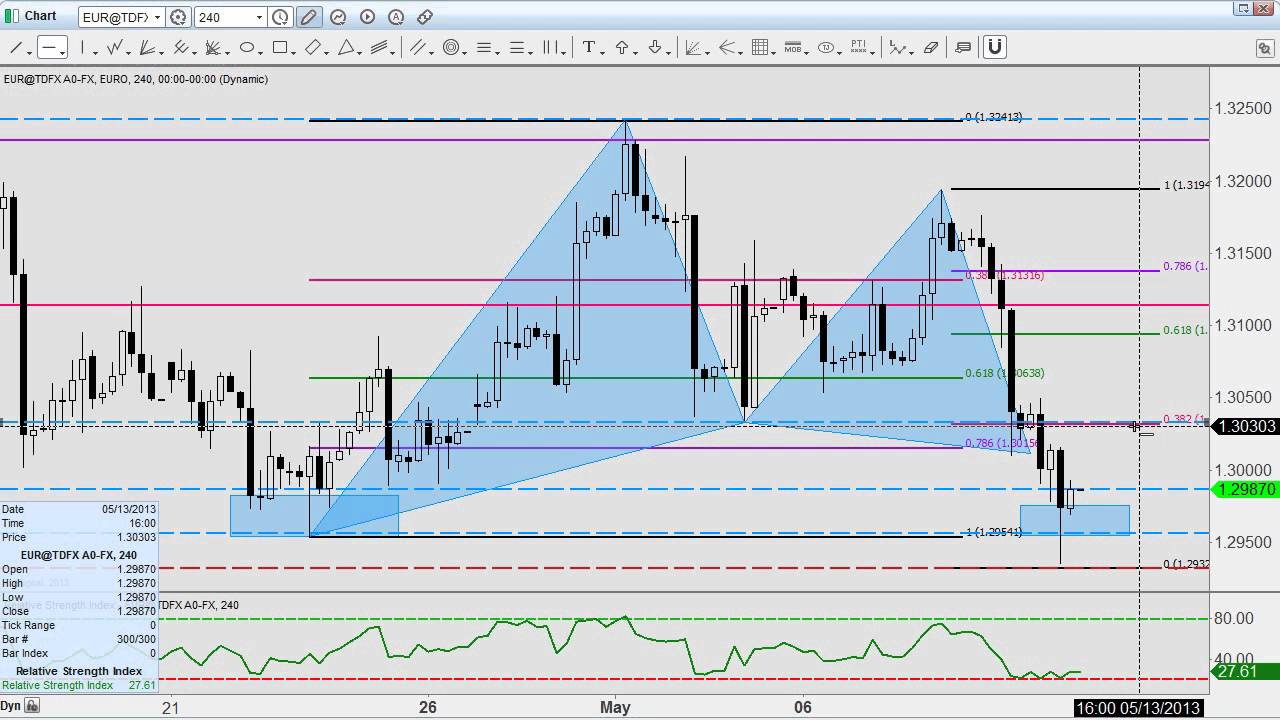This screenshot has width=1280, height=720.
Task: Select the vertical line drawing tool
Action: (x=82, y=47)
